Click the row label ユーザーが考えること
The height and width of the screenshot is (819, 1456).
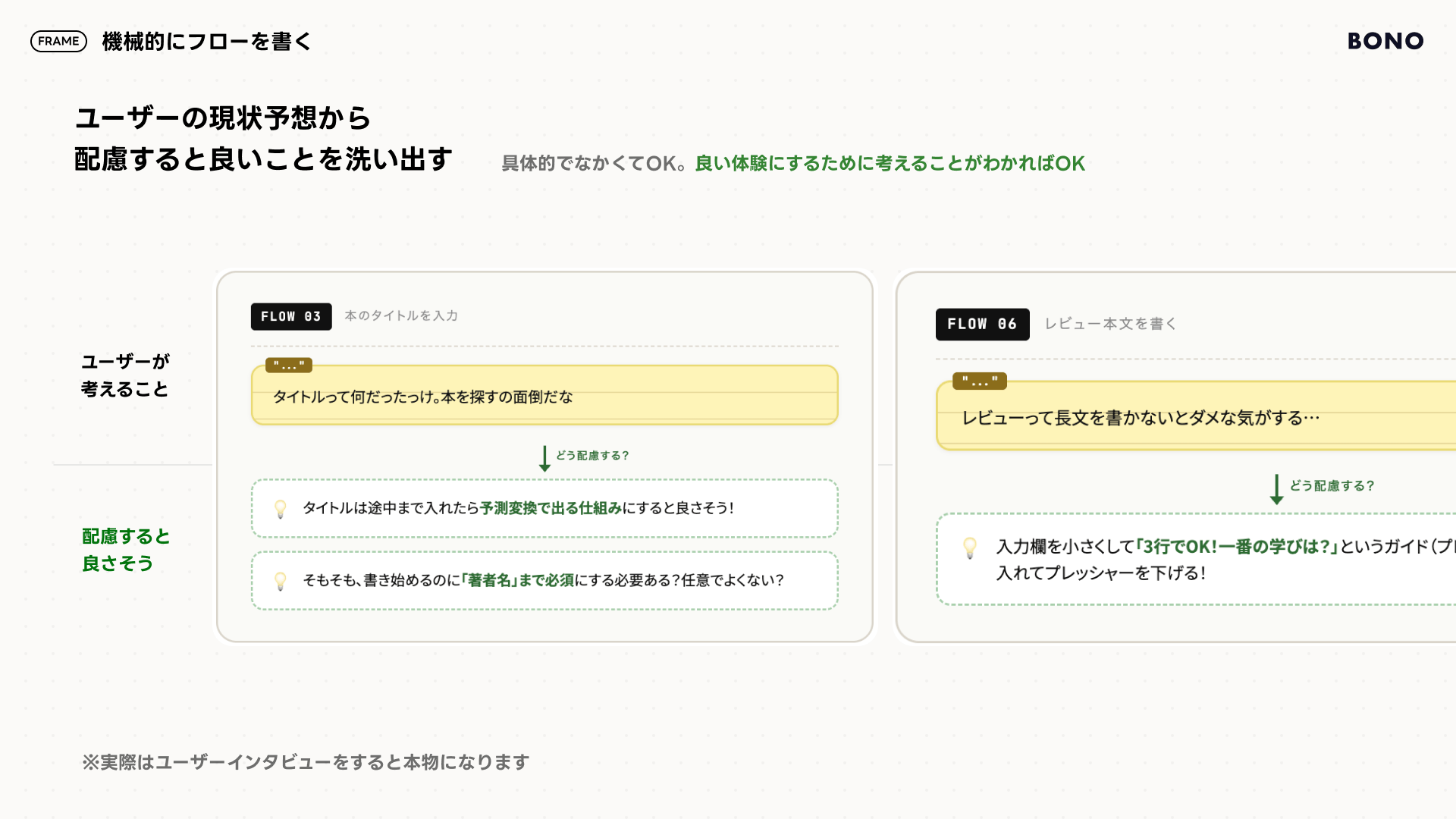pyautogui.click(x=125, y=375)
